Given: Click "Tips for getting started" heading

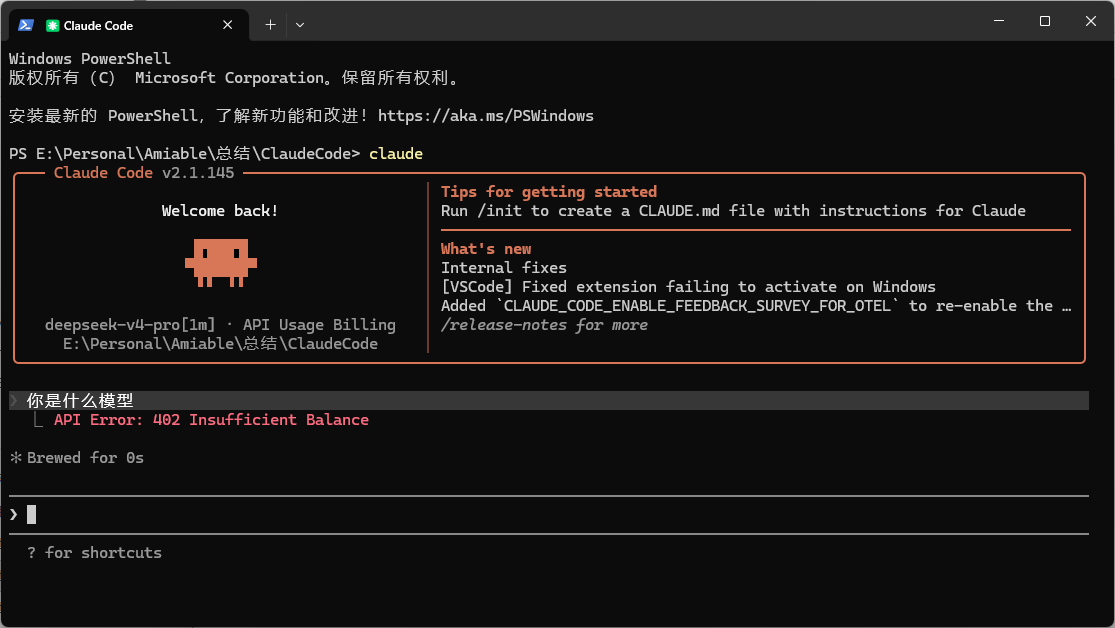Looking at the screenshot, I should tap(549, 192).
